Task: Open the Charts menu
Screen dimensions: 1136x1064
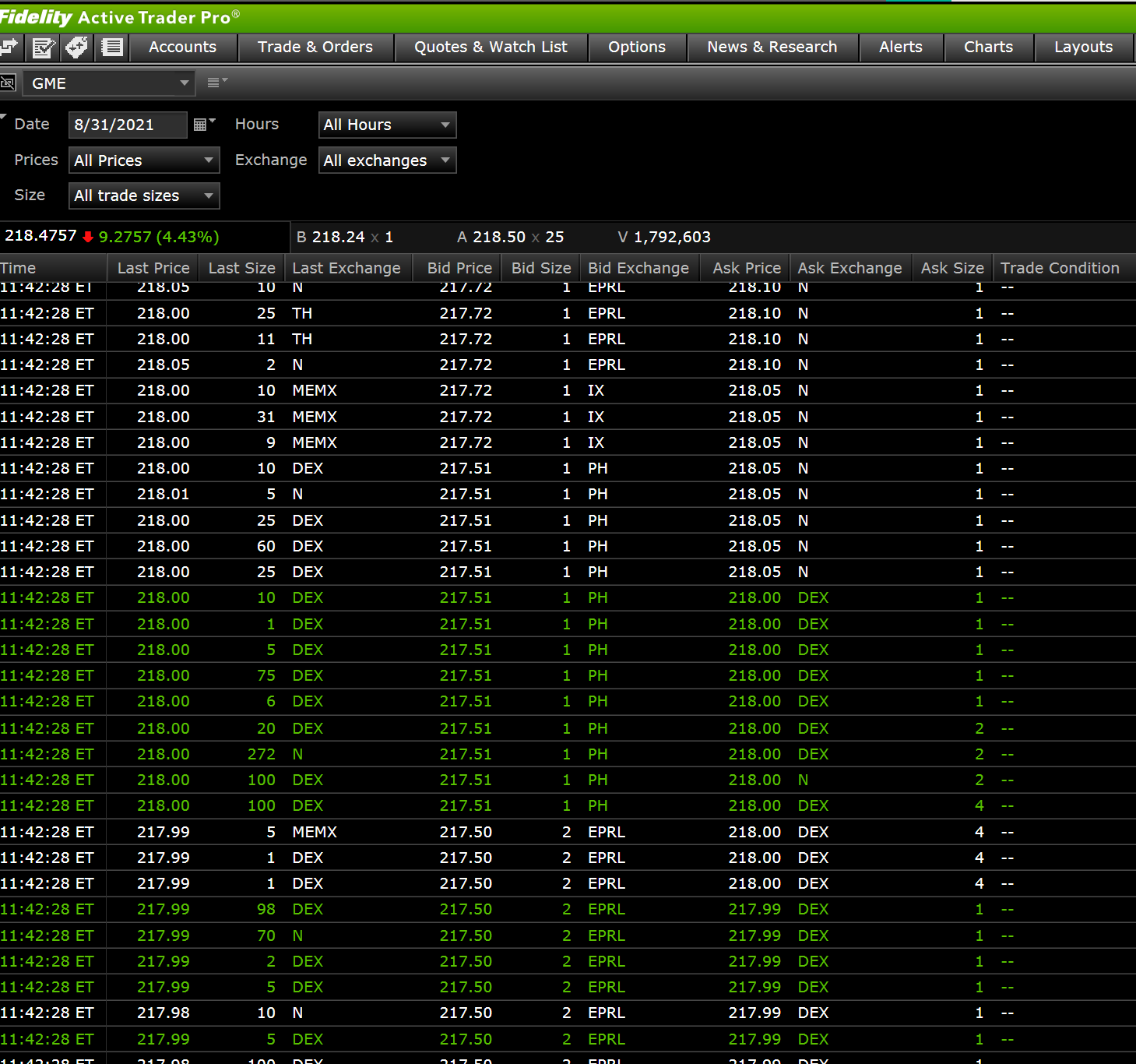Action: (x=988, y=48)
